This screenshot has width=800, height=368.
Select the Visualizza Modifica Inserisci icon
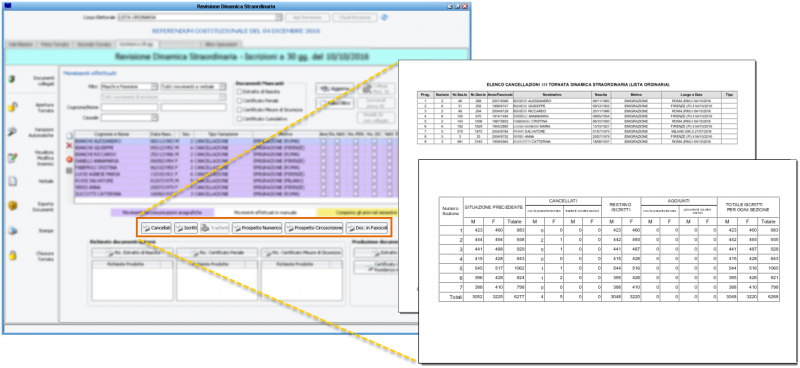click(x=13, y=158)
